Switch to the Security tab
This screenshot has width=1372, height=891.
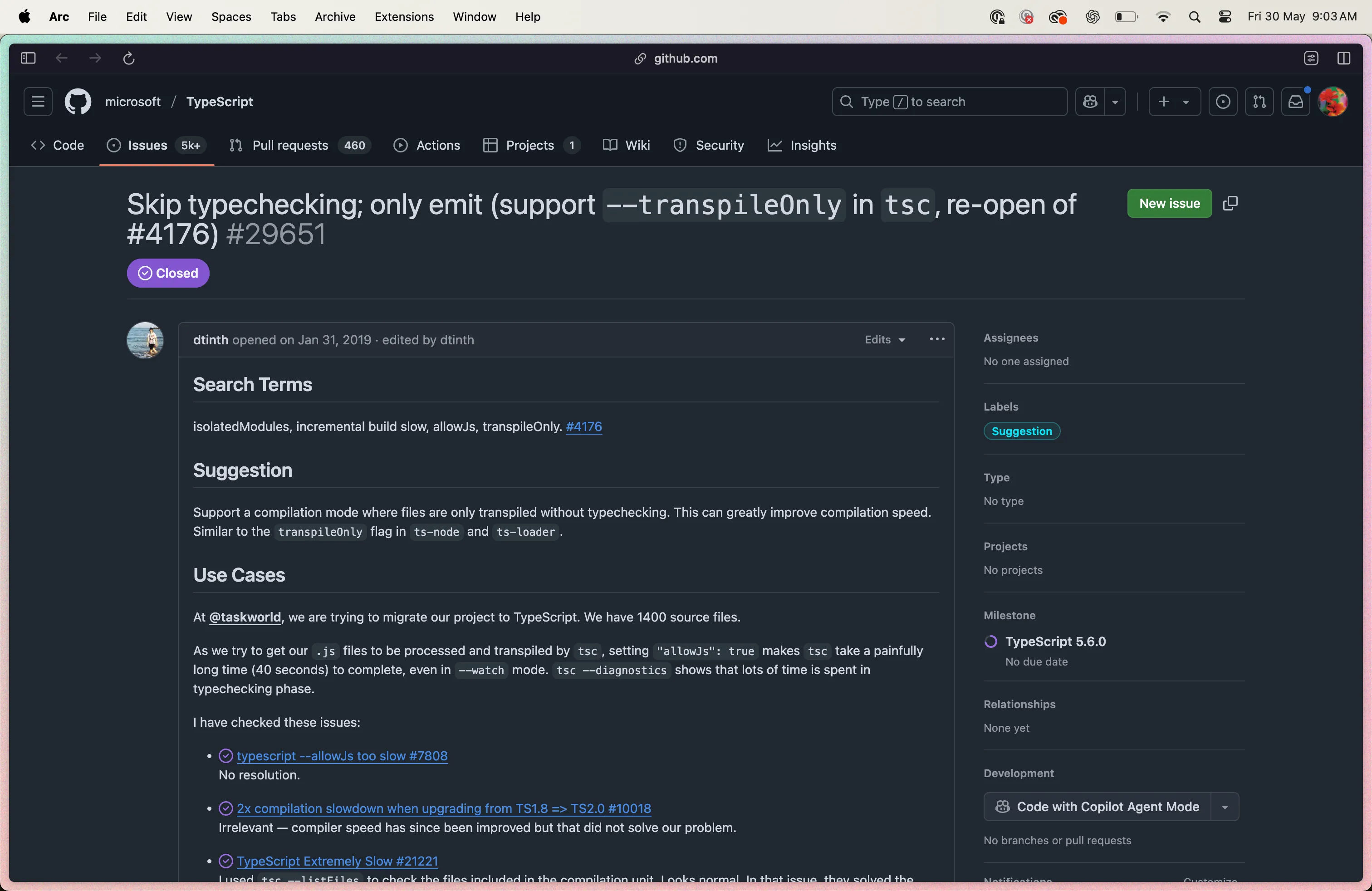tap(709, 145)
